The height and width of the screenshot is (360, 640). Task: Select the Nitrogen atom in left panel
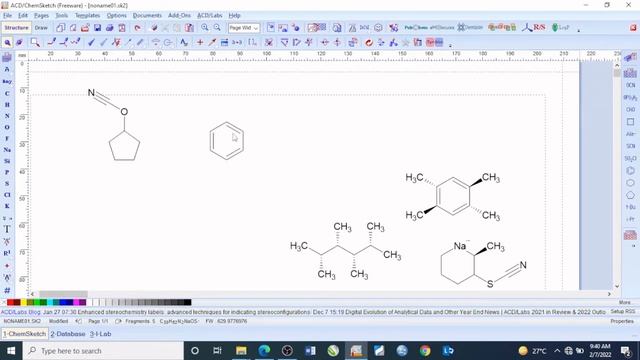[x=7, y=116]
